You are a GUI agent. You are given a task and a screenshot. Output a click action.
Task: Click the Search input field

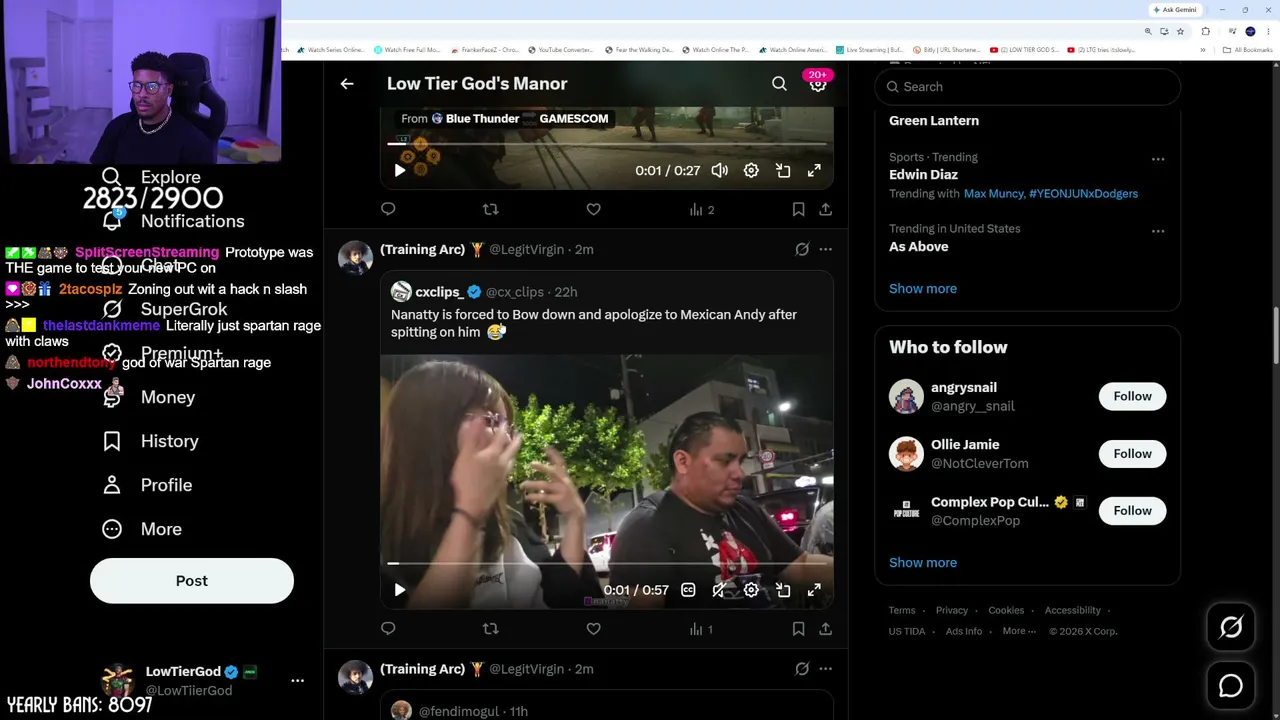1028,87
